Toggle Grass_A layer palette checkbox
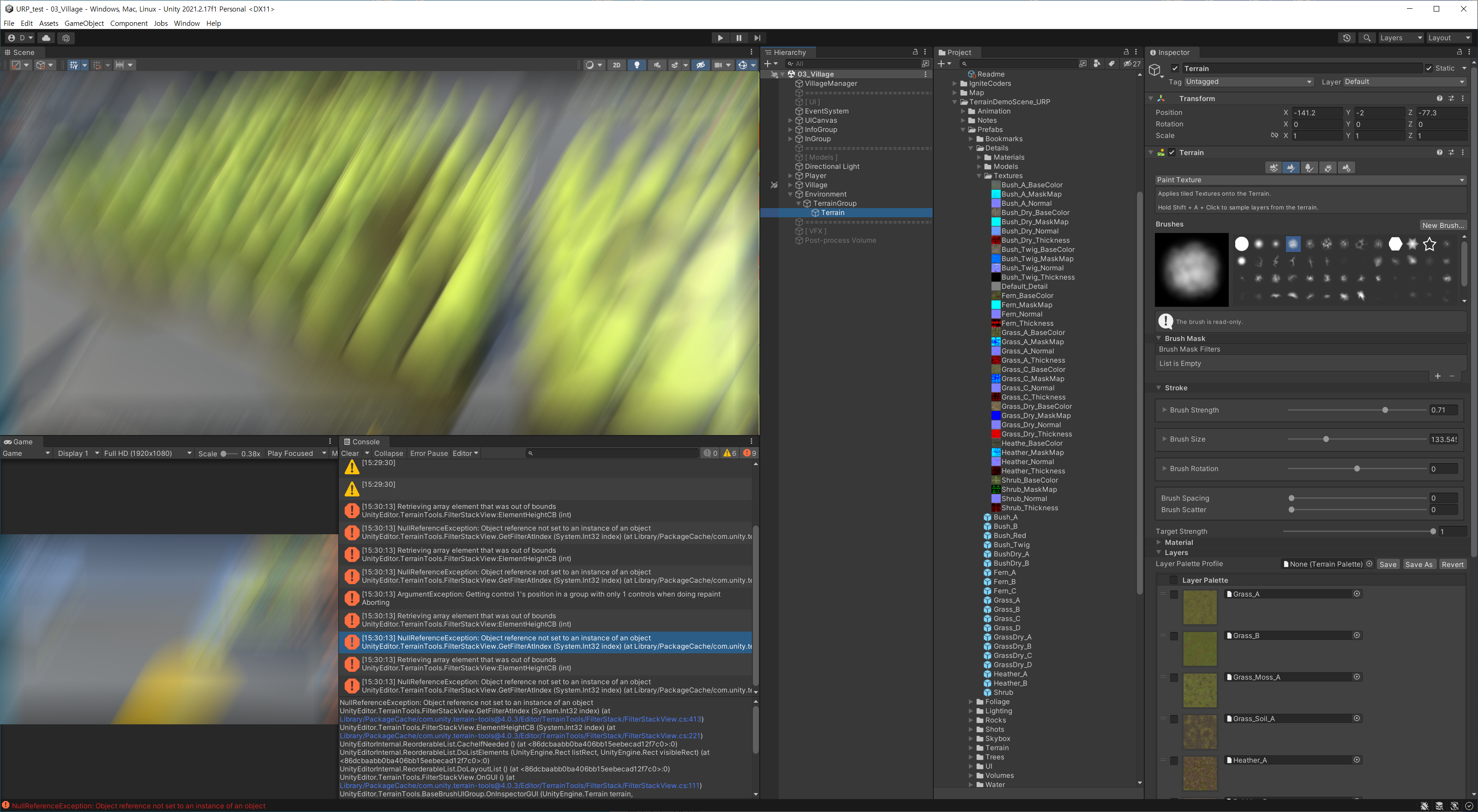This screenshot has width=1478, height=812. pyautogui.click(x=1174, y=595)
